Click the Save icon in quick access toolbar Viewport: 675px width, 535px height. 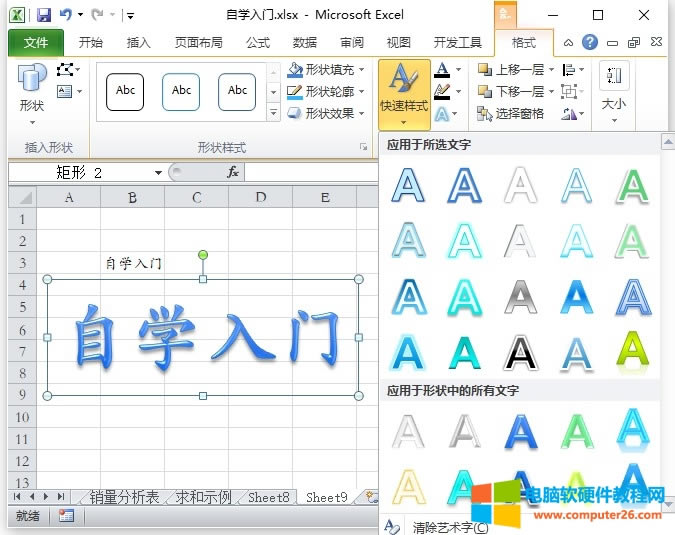(x=44, y=15)
